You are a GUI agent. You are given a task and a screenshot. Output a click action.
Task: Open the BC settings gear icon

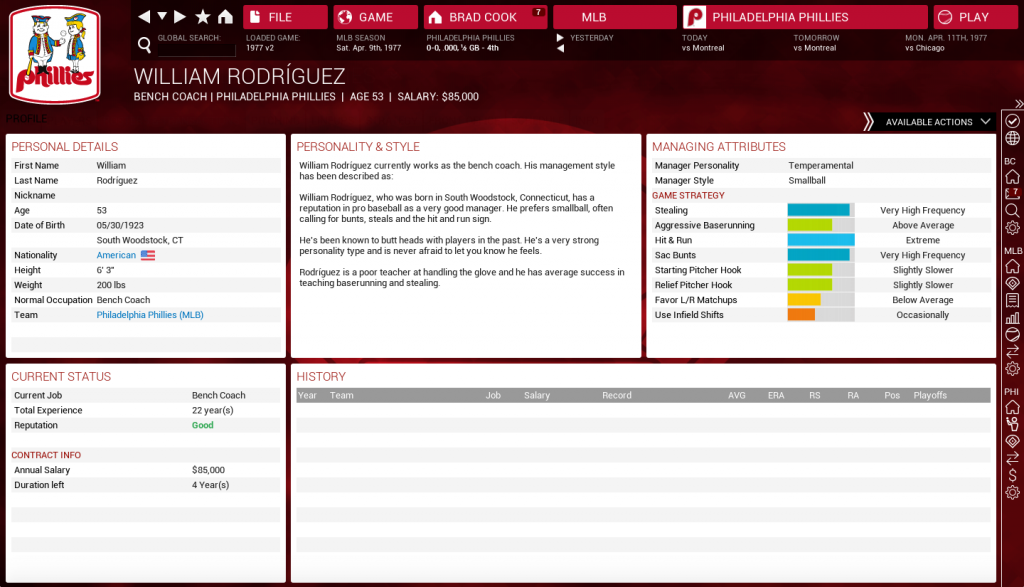tap(1012, 228)
